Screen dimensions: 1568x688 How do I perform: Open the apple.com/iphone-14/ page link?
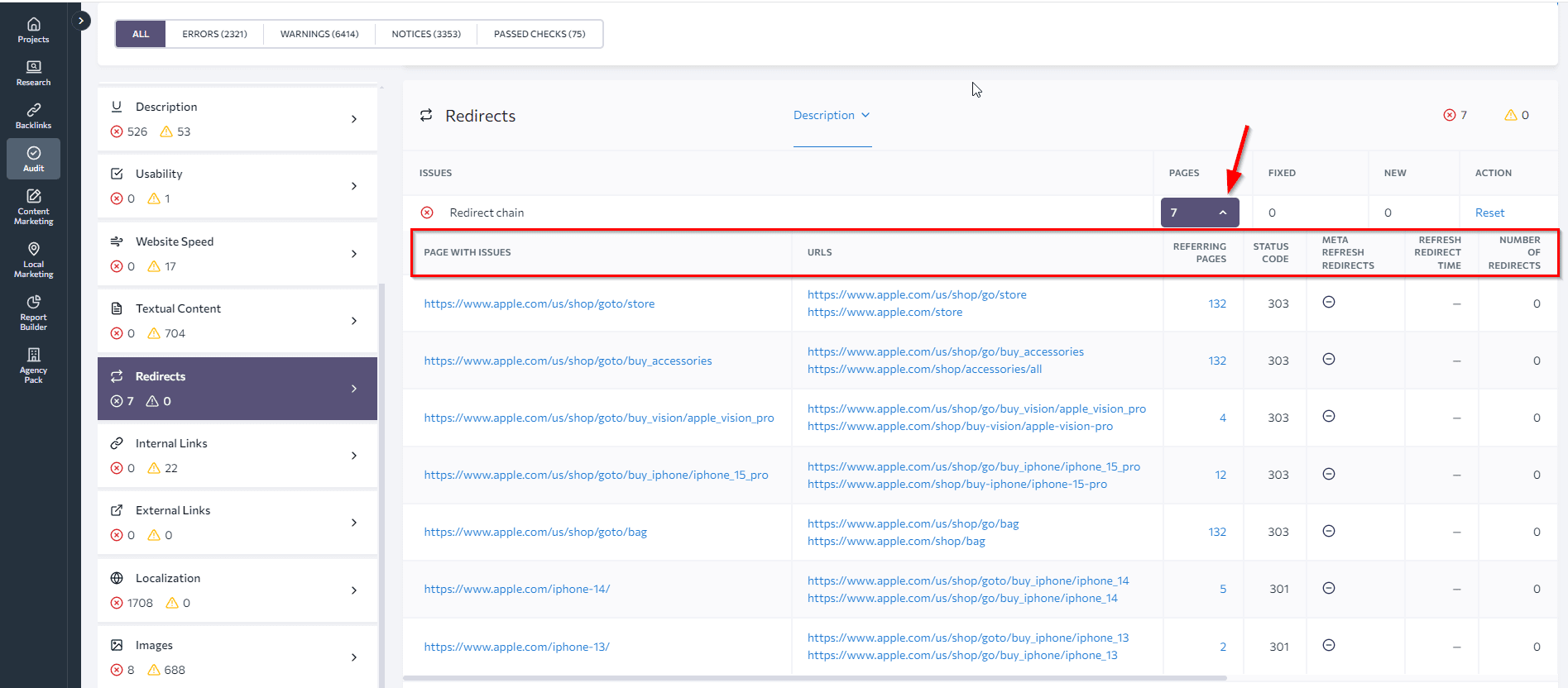517,589
